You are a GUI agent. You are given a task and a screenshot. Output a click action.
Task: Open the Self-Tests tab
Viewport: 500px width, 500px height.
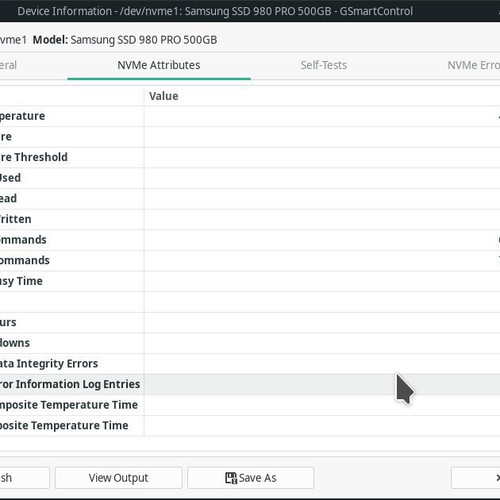324,65
